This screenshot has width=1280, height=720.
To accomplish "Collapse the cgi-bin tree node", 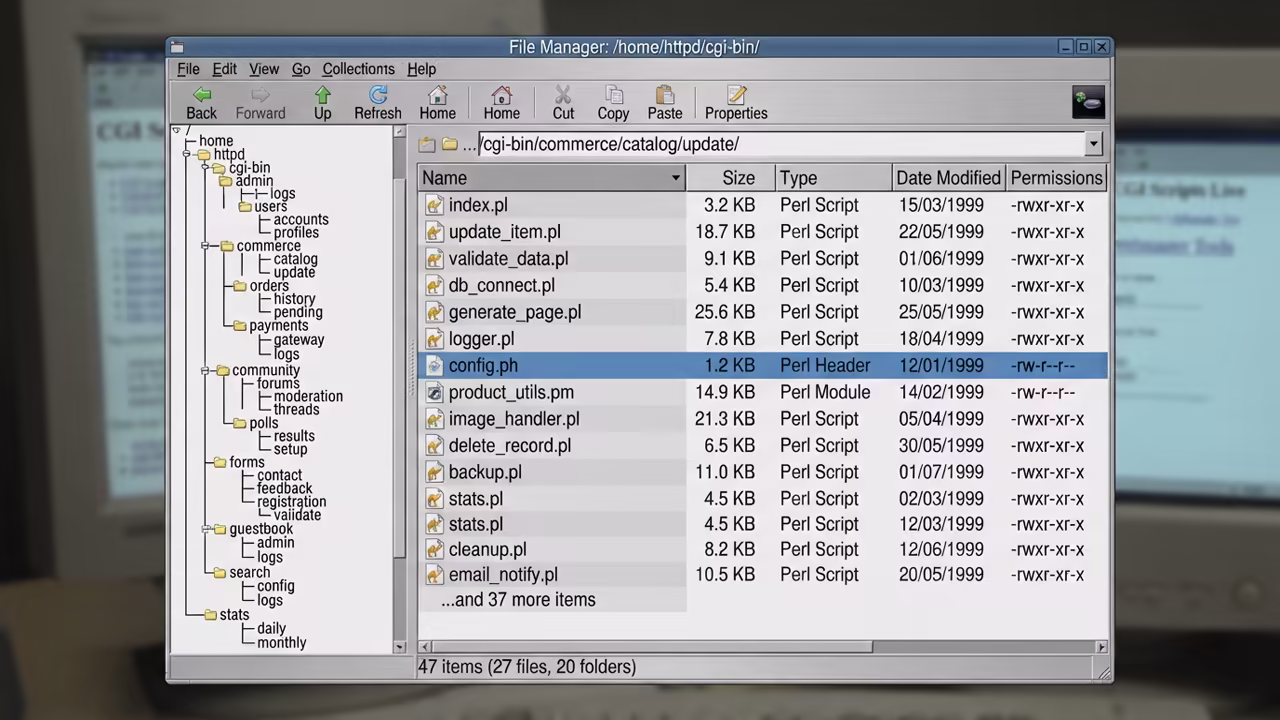I will pos(206,168).
